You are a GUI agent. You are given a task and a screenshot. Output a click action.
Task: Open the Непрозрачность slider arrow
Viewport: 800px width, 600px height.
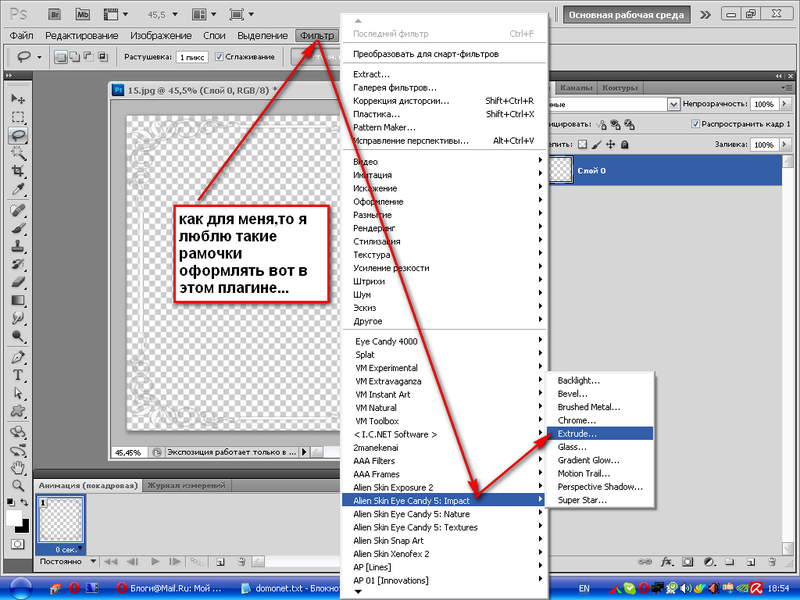(x=785, y=104)
